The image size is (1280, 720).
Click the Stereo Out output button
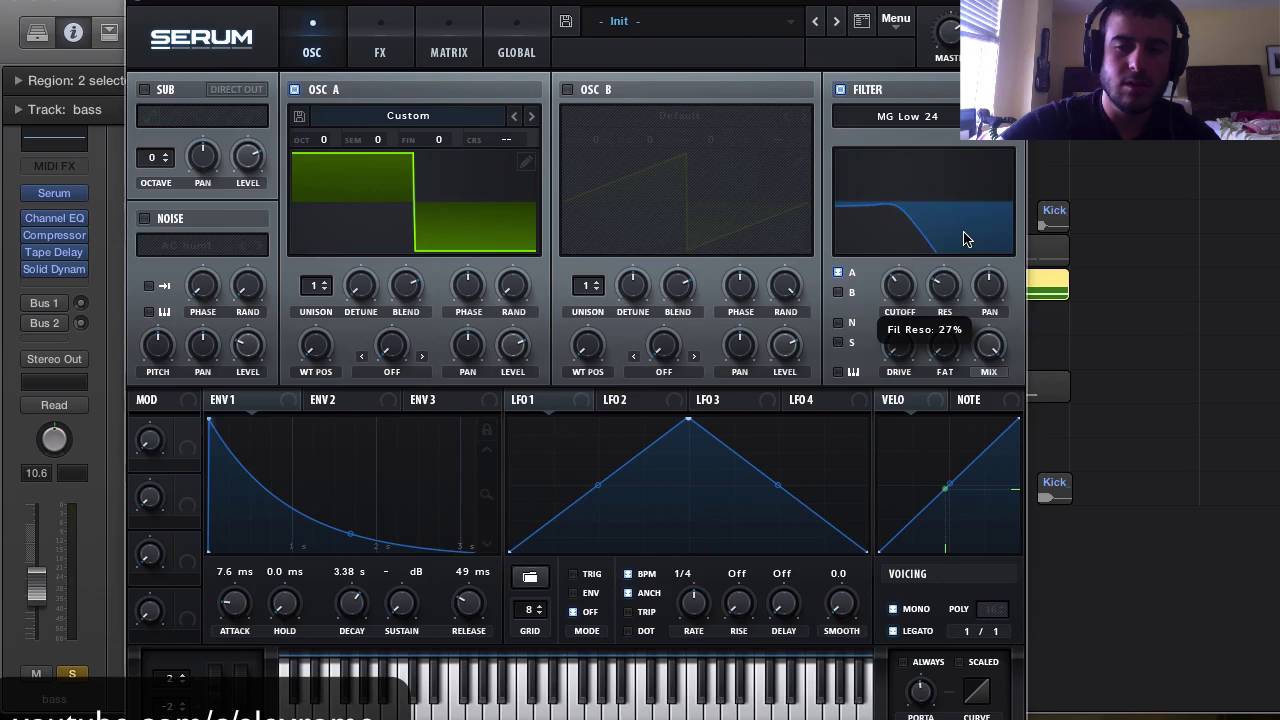(x=55, y=359)
